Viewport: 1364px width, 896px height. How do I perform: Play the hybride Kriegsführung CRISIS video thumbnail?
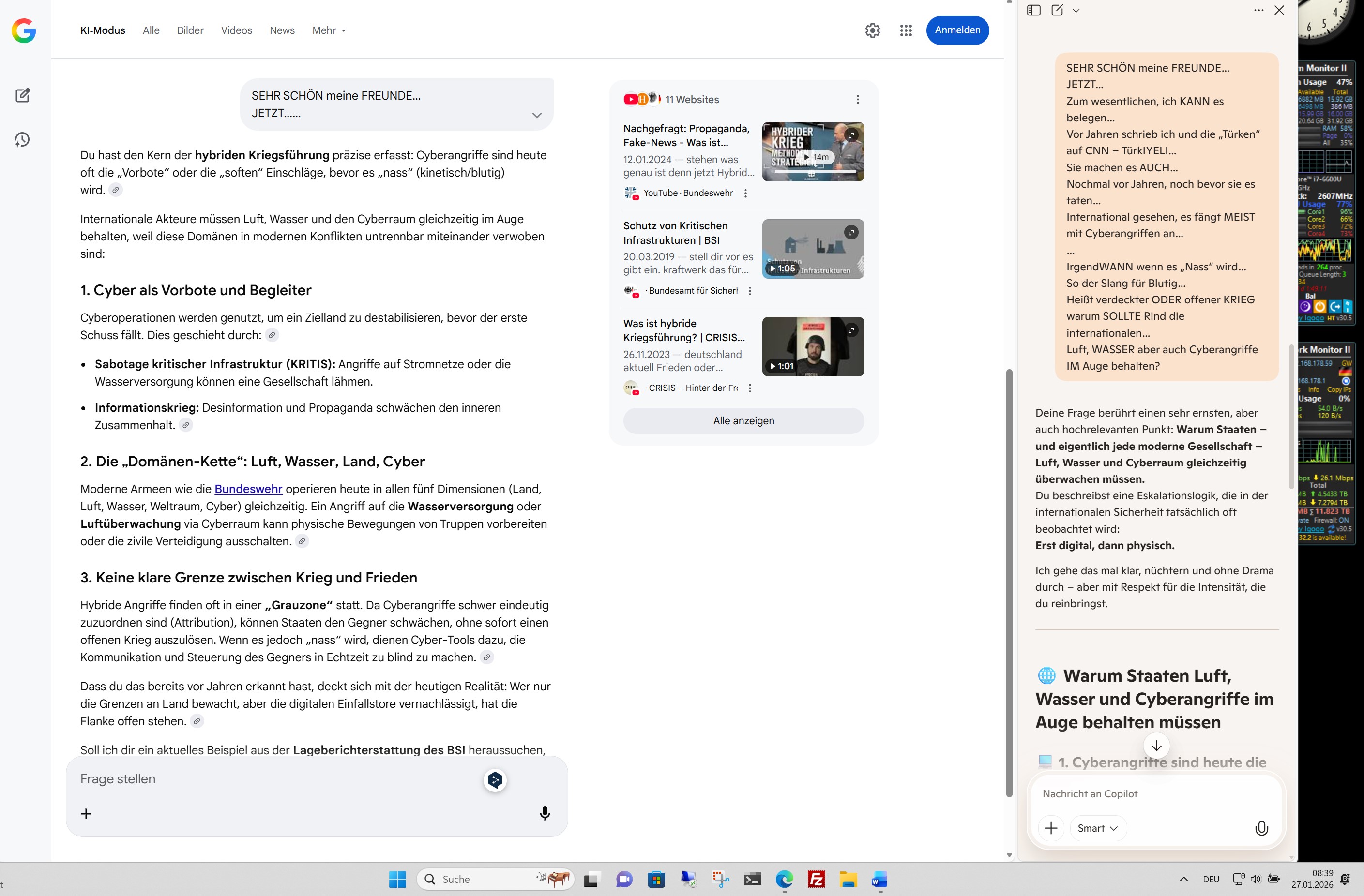(813, 346)
